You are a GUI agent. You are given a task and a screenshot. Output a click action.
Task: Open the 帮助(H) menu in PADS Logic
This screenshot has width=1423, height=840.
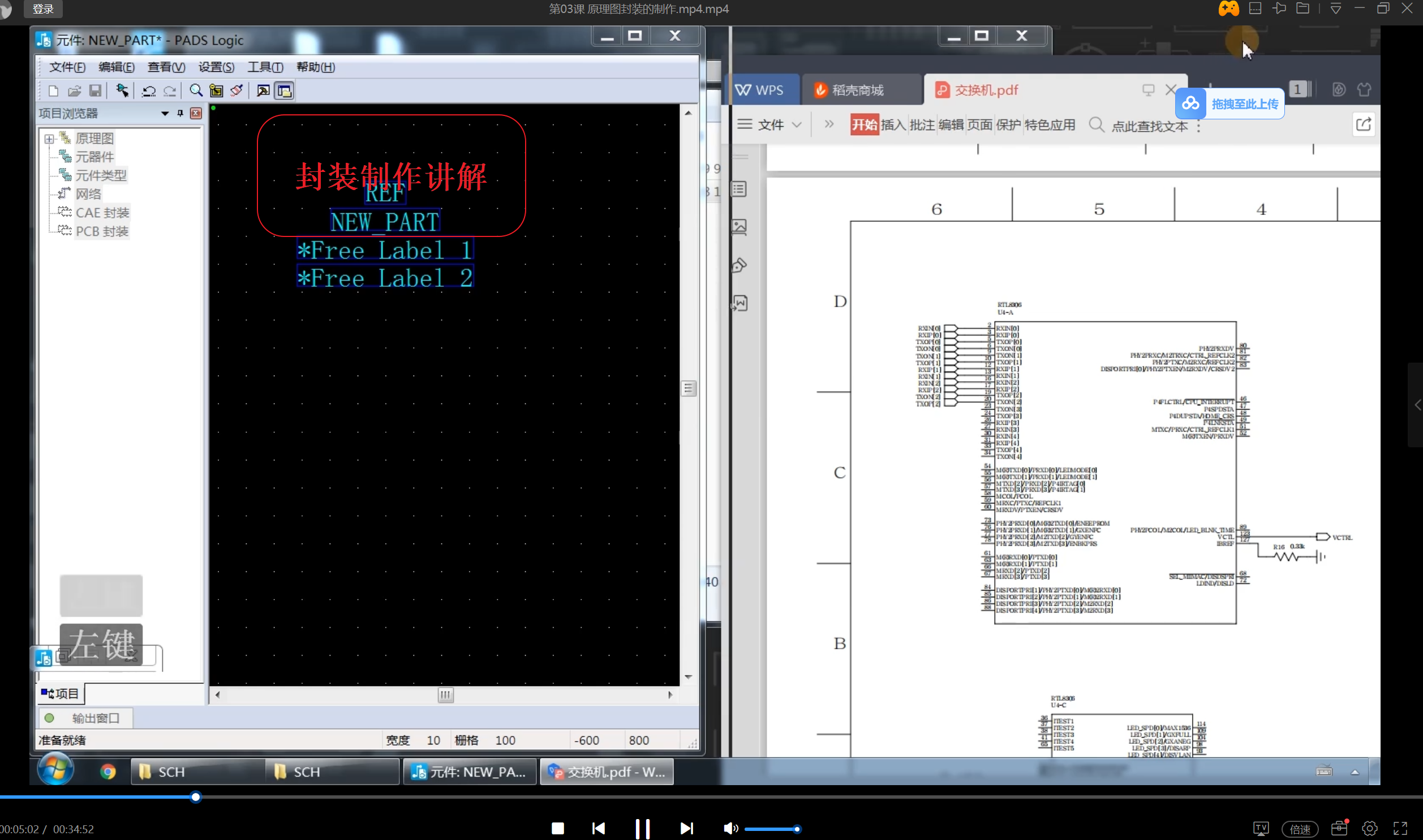pyautogui.click(x=316, y=67)
